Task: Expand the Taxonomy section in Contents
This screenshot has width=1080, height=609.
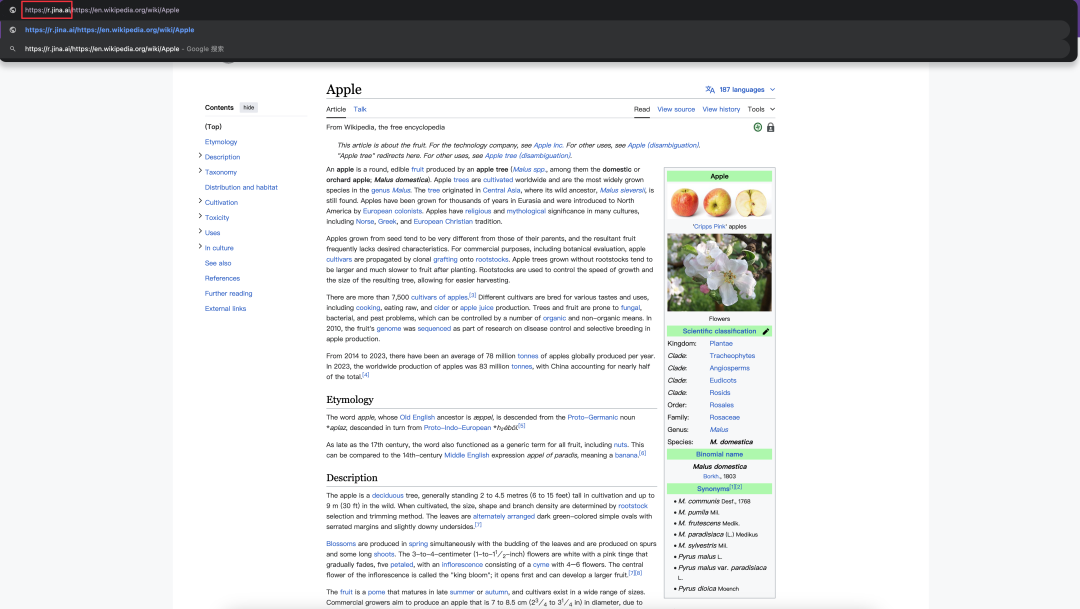Action: (x=201, y=172)
